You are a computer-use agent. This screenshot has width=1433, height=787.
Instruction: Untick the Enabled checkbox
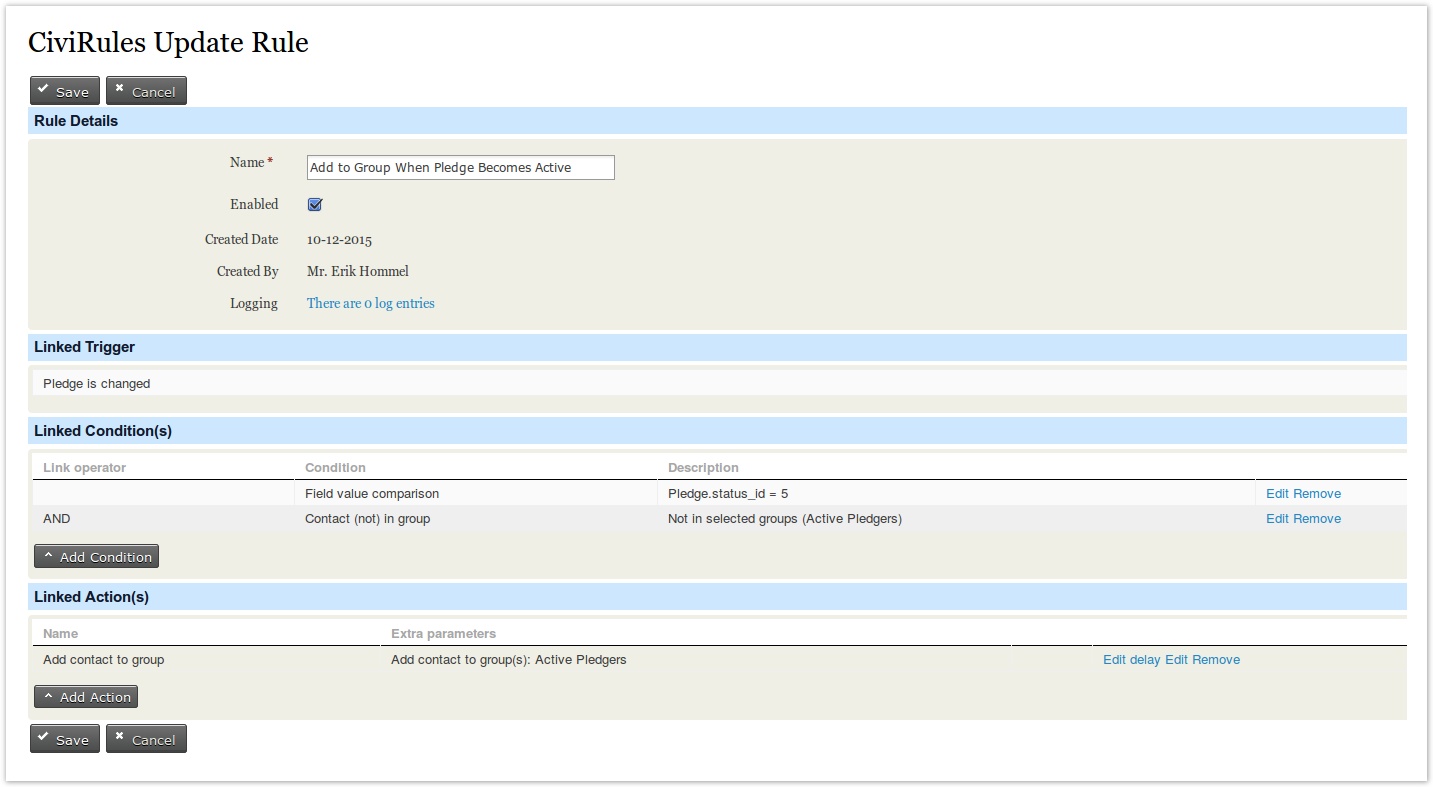click(x=315, y=204)
